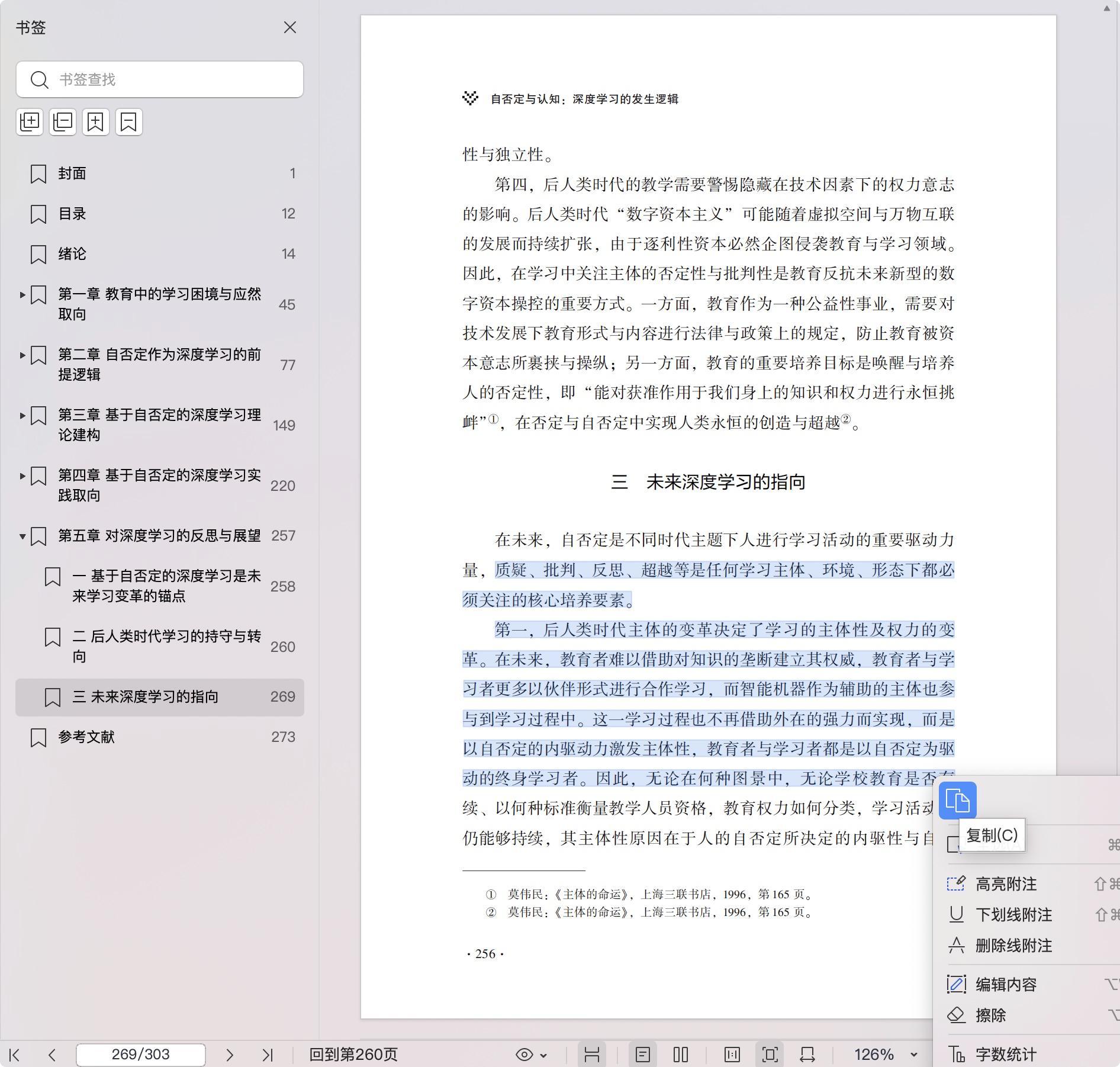The height and width of the screenshot is (1067, 1120).
Task: Delete bookmark using the minus bookmark icon
Action: [x=129, y=122]
